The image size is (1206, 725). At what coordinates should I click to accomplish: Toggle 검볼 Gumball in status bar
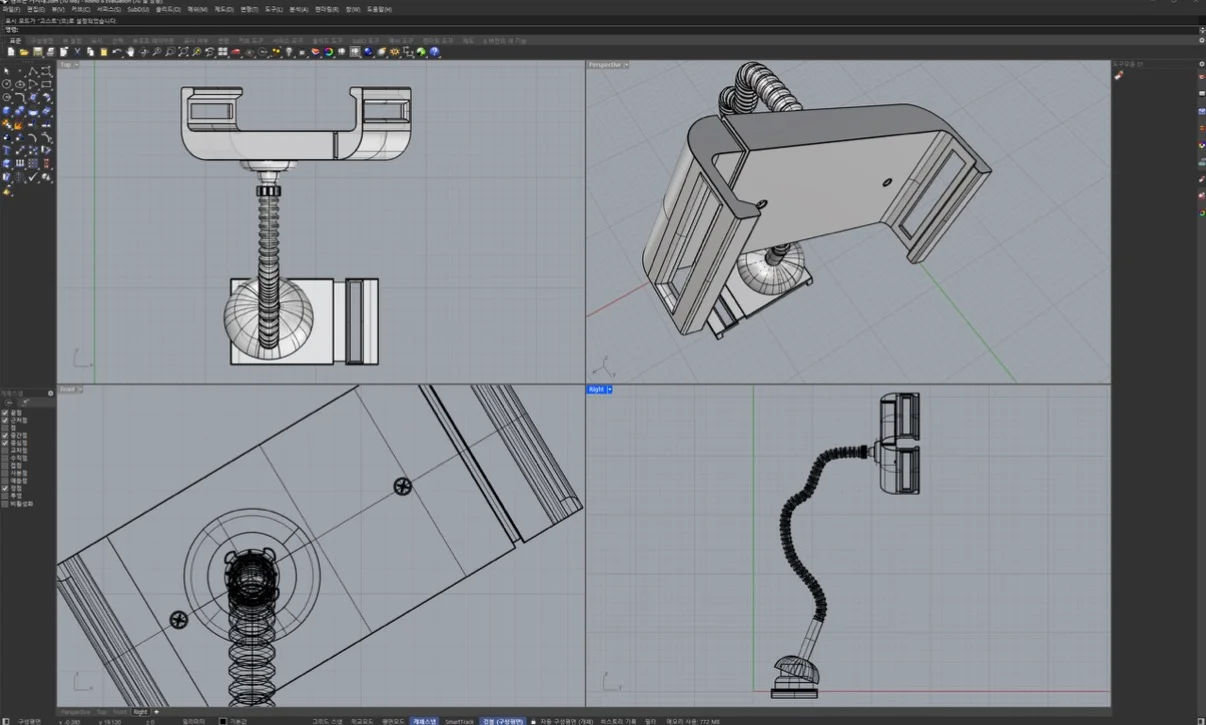503,721
